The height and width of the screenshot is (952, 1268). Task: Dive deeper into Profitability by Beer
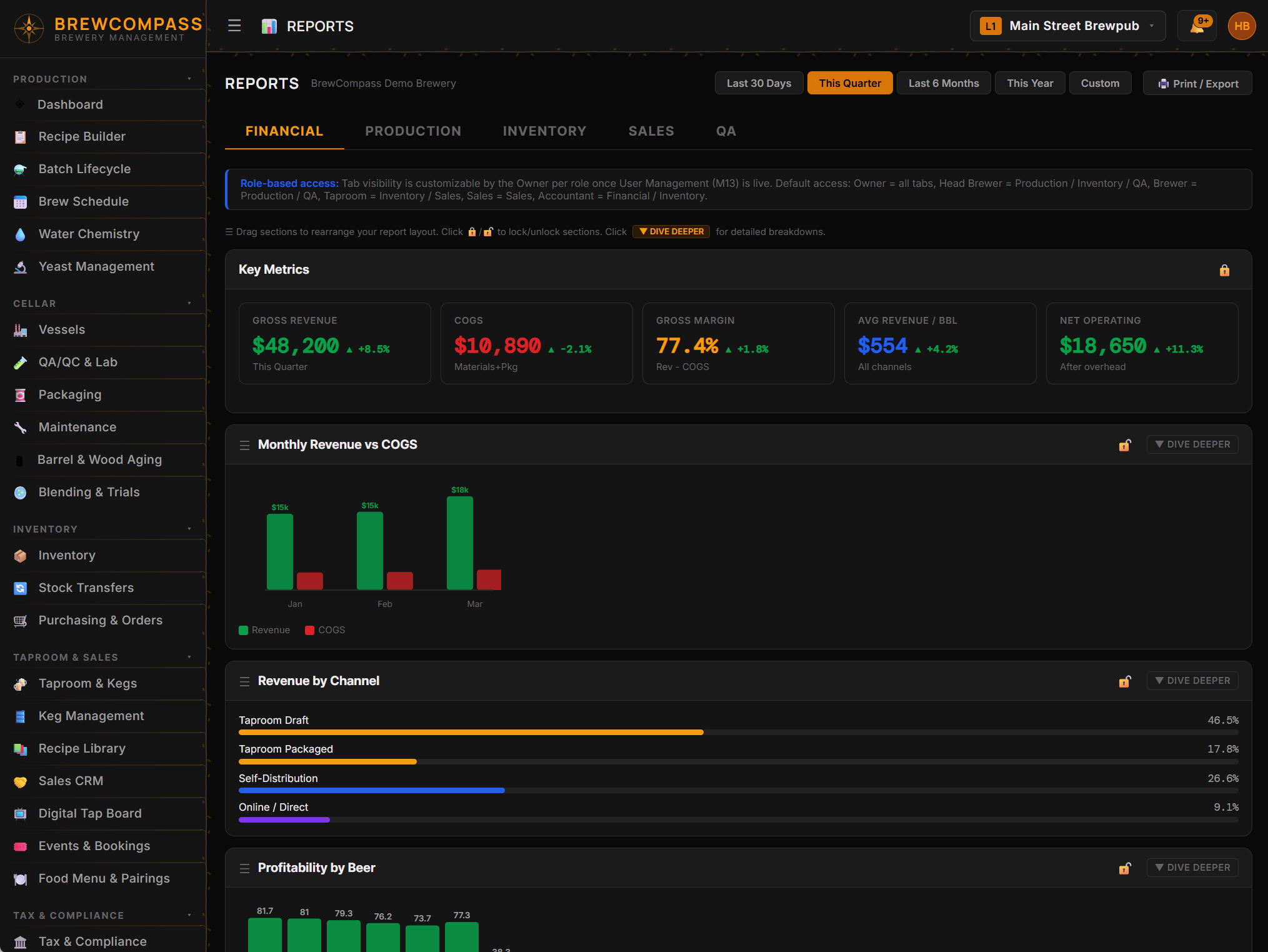click(1192, 868)
